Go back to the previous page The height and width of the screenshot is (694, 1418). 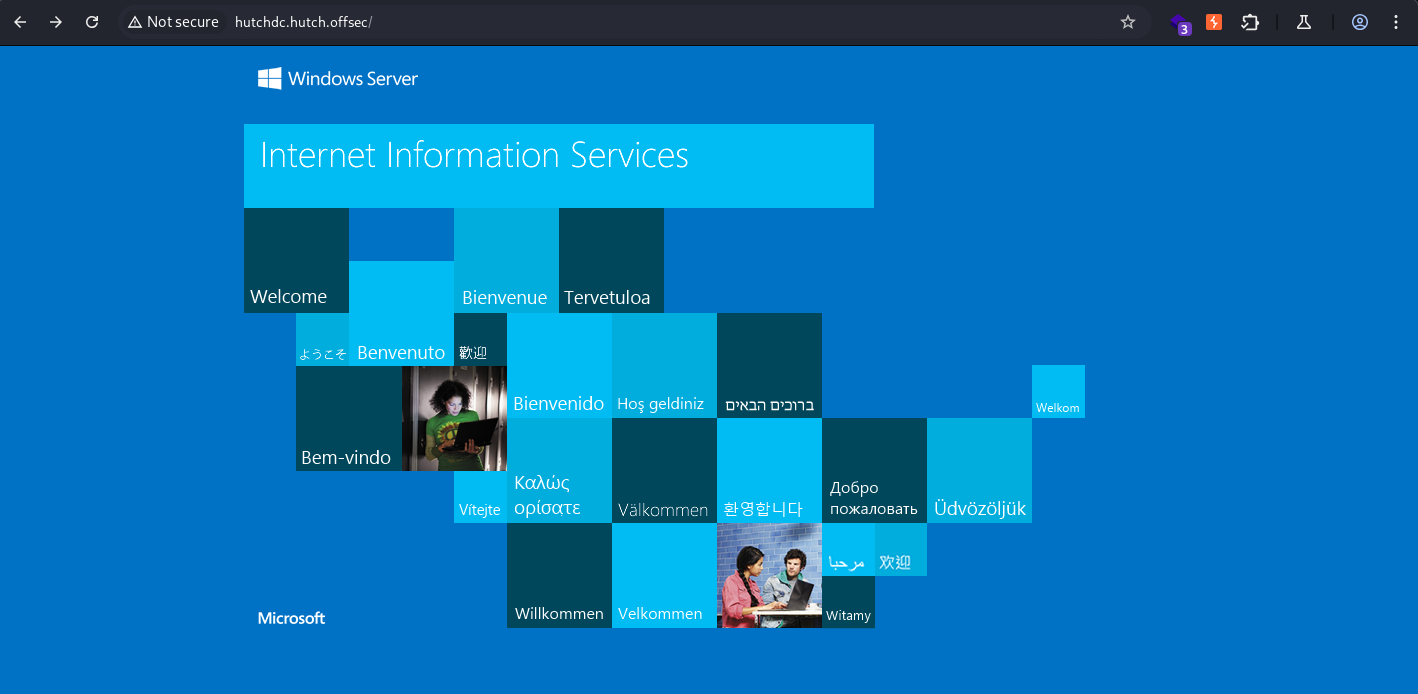(x=20, y=22)
